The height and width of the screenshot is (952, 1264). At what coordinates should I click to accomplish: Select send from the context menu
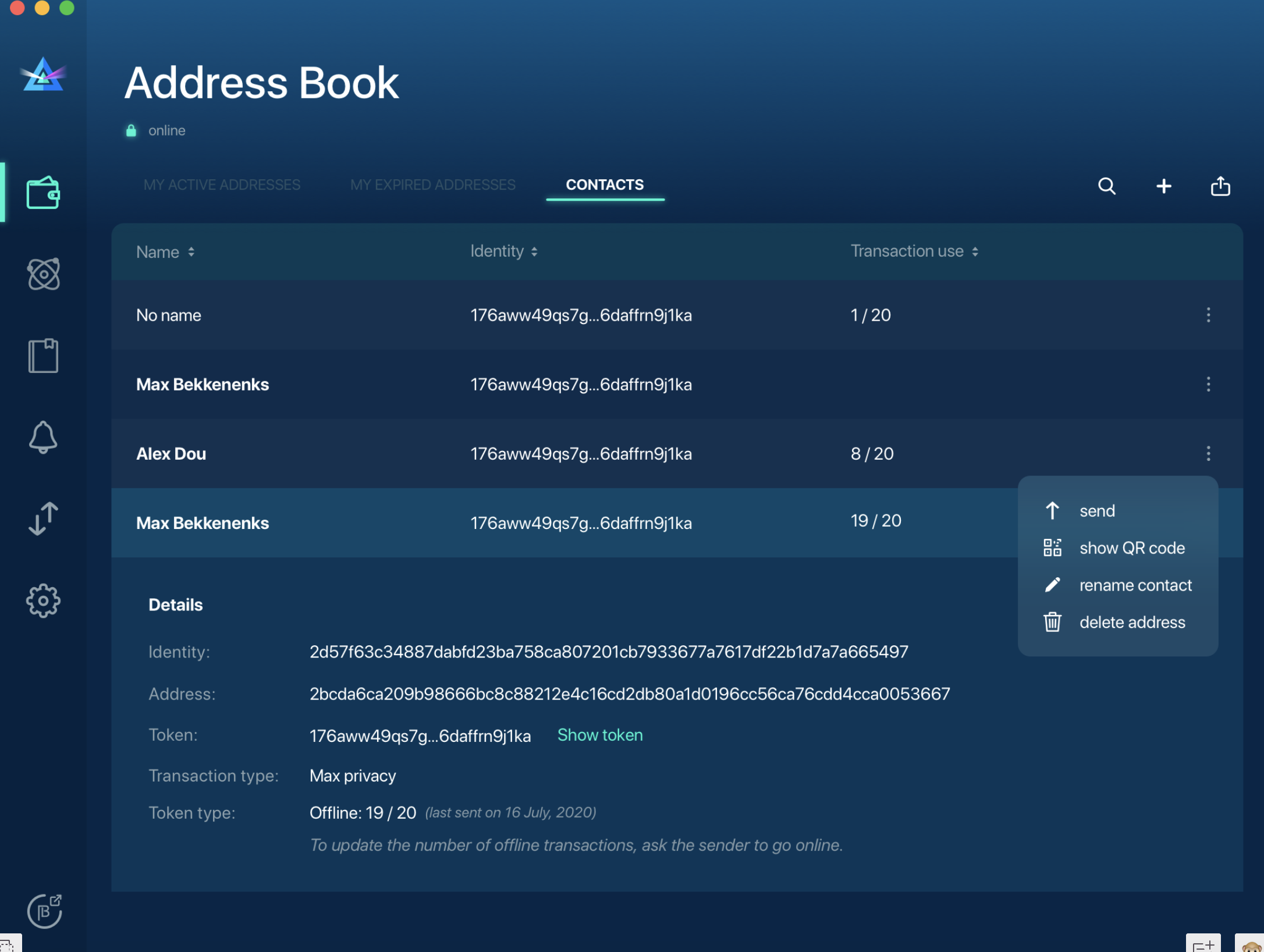(x=1096, y=510)
